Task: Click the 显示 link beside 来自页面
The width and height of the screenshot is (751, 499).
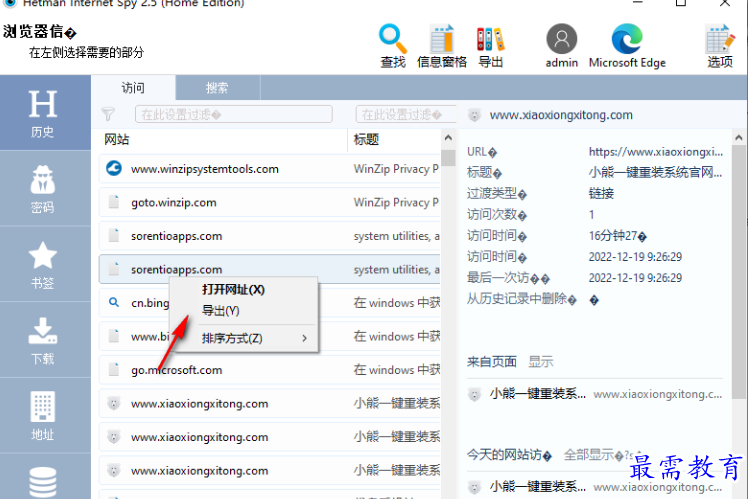Action: pos(541,362)
